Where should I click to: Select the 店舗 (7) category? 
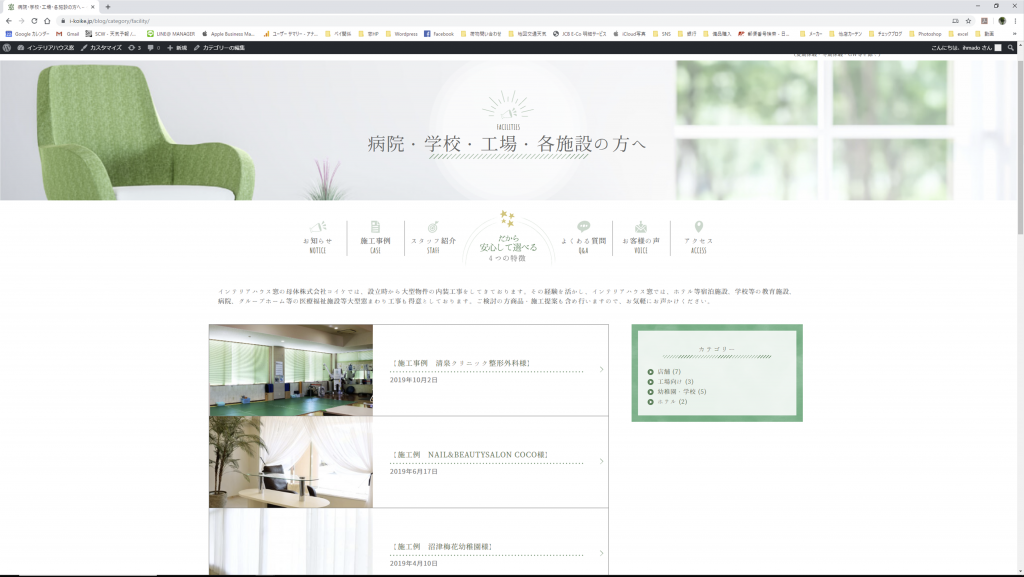(x=669, y=372)
